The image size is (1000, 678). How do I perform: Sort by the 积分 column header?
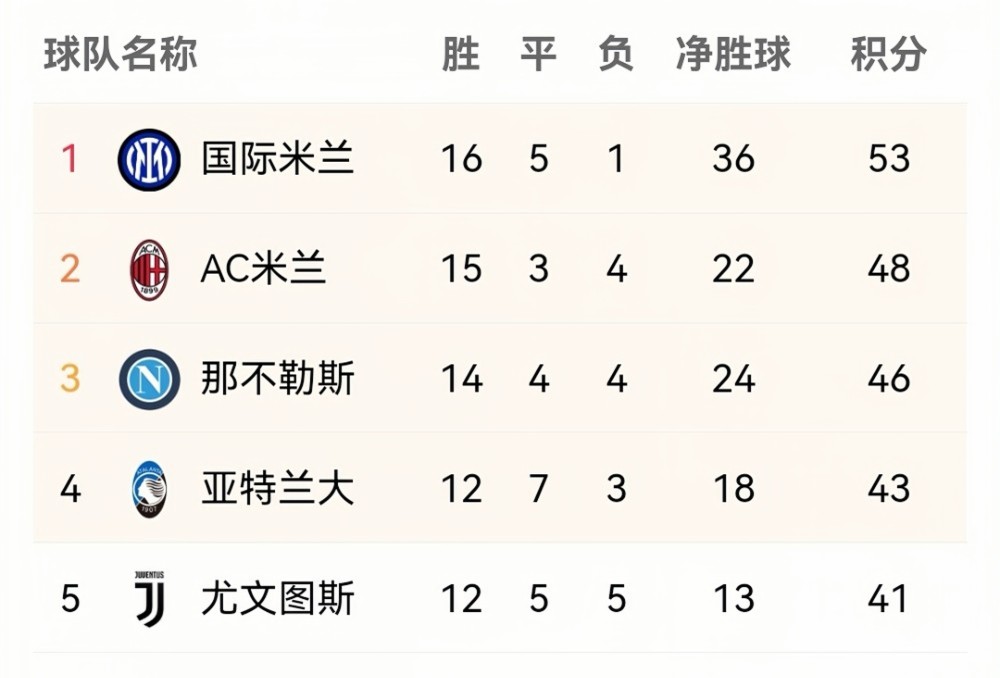888,54
